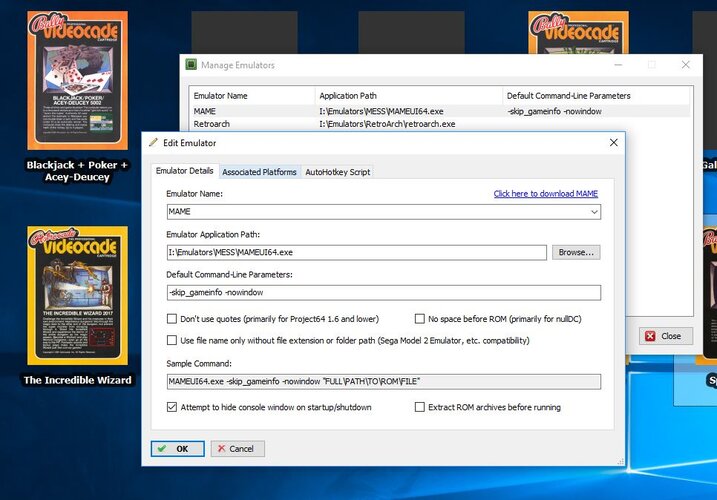Screen dimensions: 717x500
Task: Click the Browse button
Action: click(576, 253)
